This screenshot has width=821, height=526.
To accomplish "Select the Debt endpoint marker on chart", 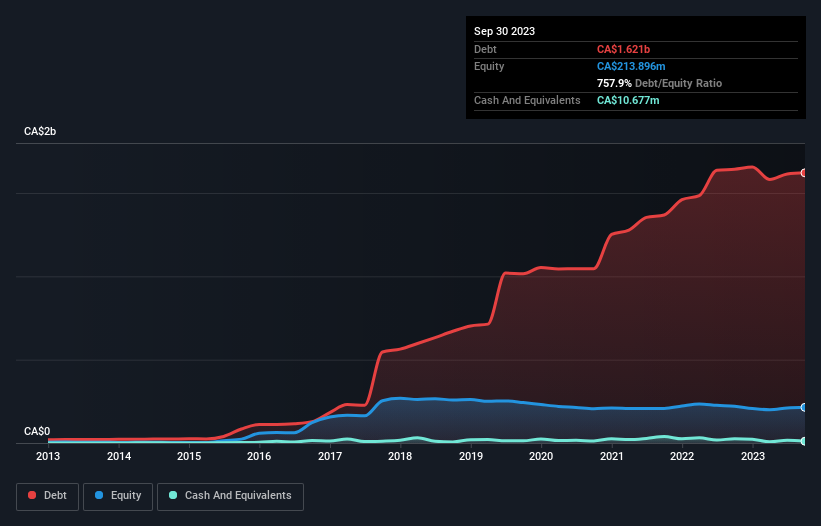I will click(x=804, y=173).
